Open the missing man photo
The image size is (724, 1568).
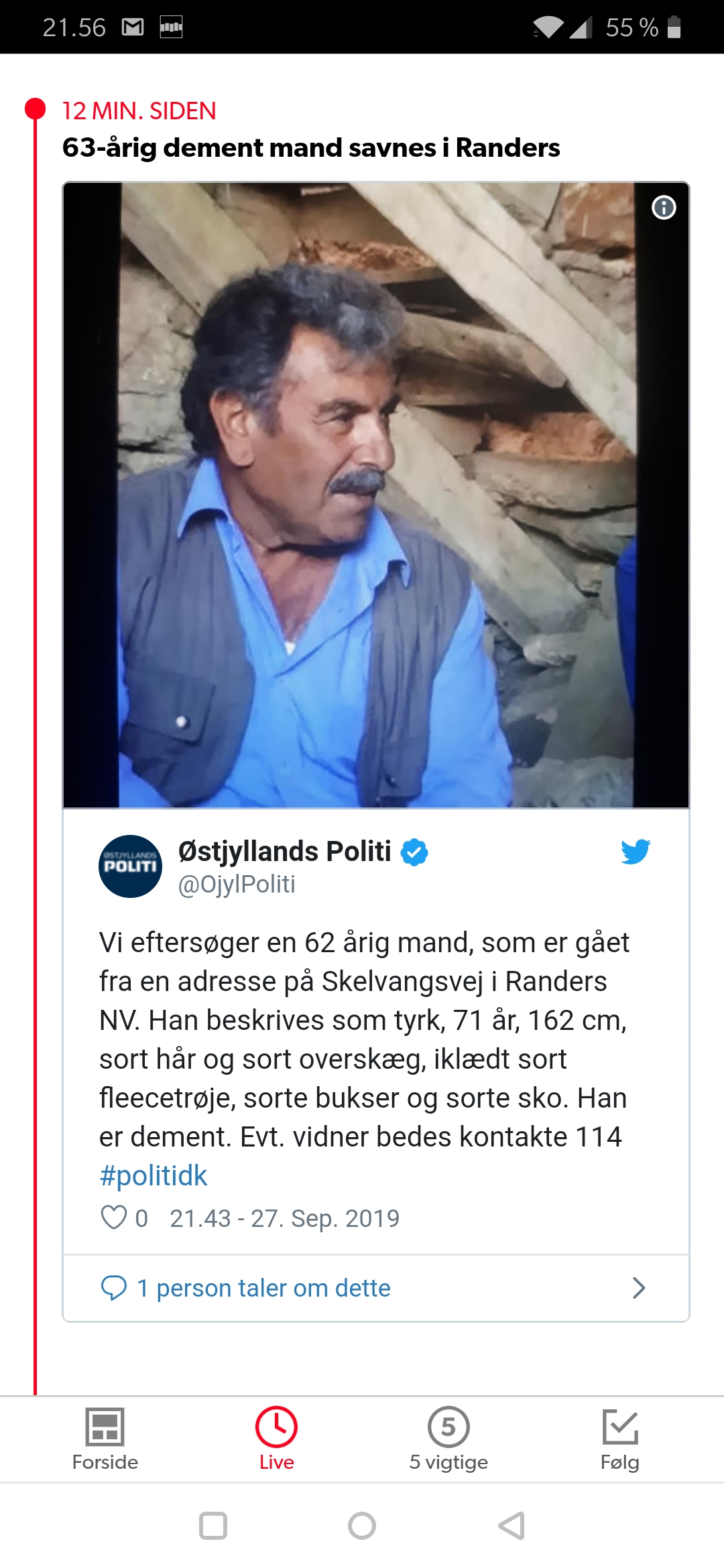pos(376,495)
